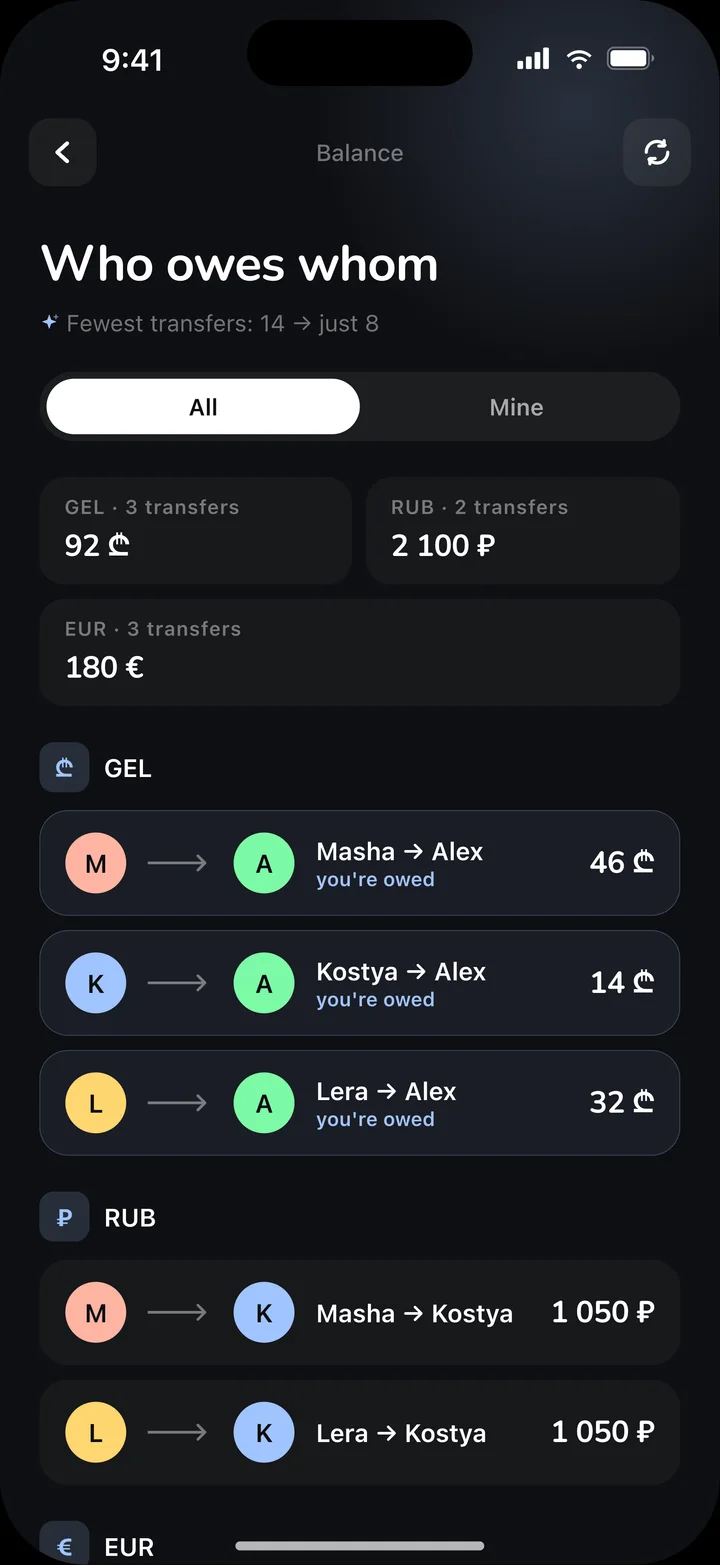Tap the sparkle icon beside Fewest transfers

click(x=50, y=323)
